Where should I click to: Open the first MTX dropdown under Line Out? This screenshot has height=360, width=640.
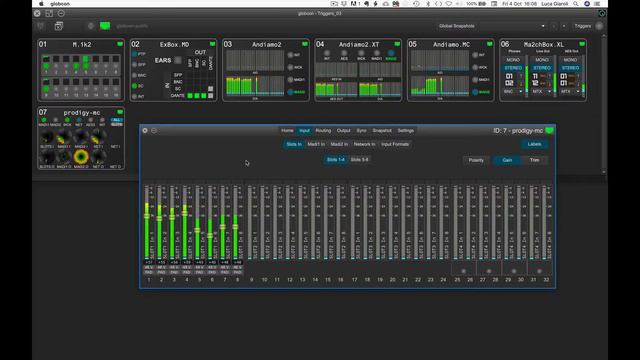click(542, 91)
